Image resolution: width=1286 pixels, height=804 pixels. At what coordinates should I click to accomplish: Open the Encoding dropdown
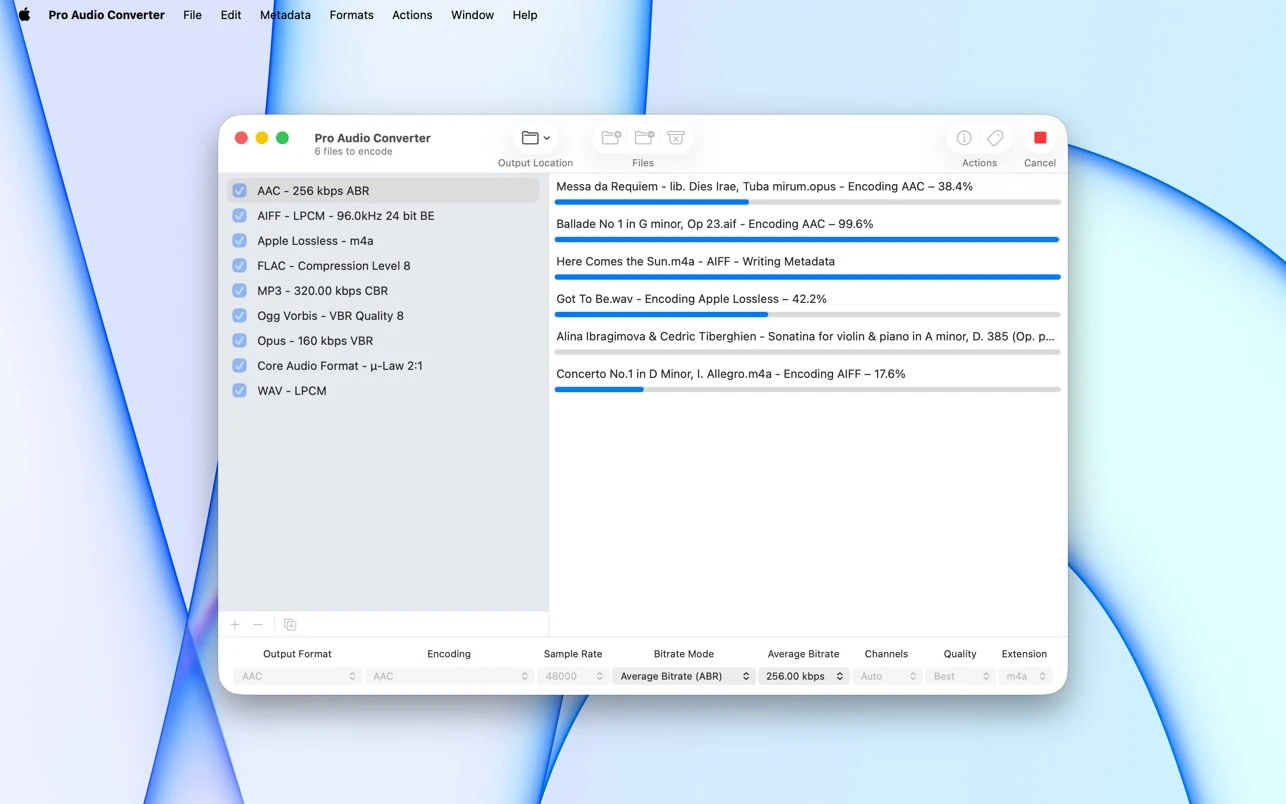(x=449, y=676)
